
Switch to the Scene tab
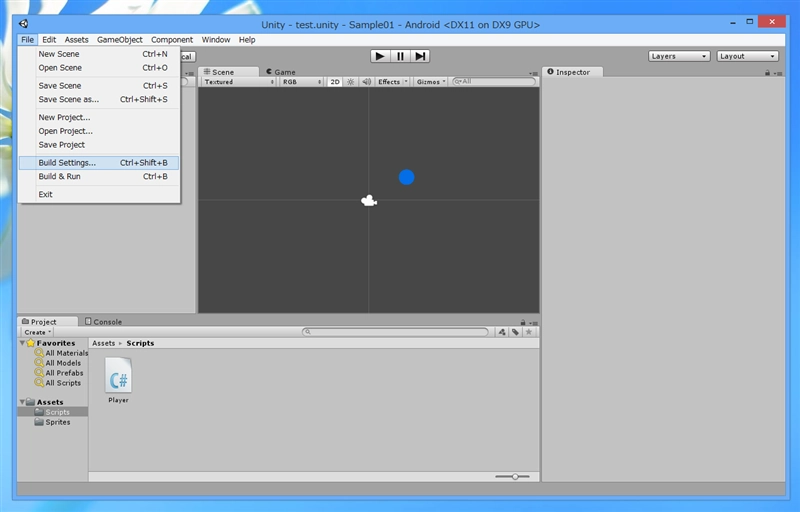click(229, 72)
